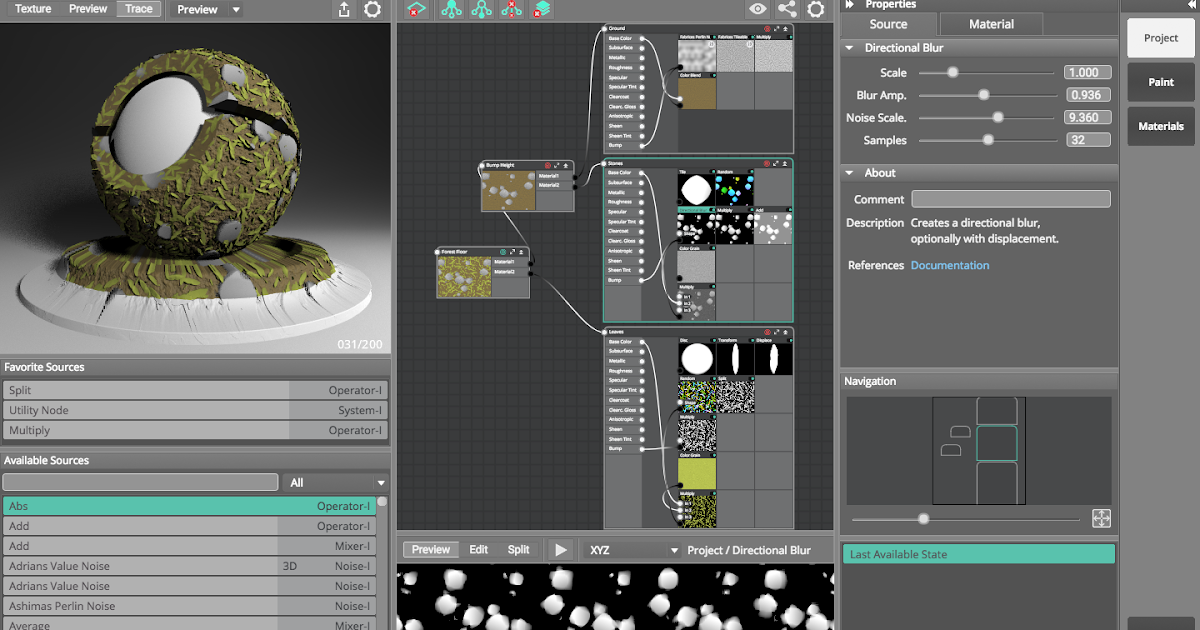Open the XYZ dropdown in preview bar
This screenshot has height=630, width=1200.
coord(632,550)
